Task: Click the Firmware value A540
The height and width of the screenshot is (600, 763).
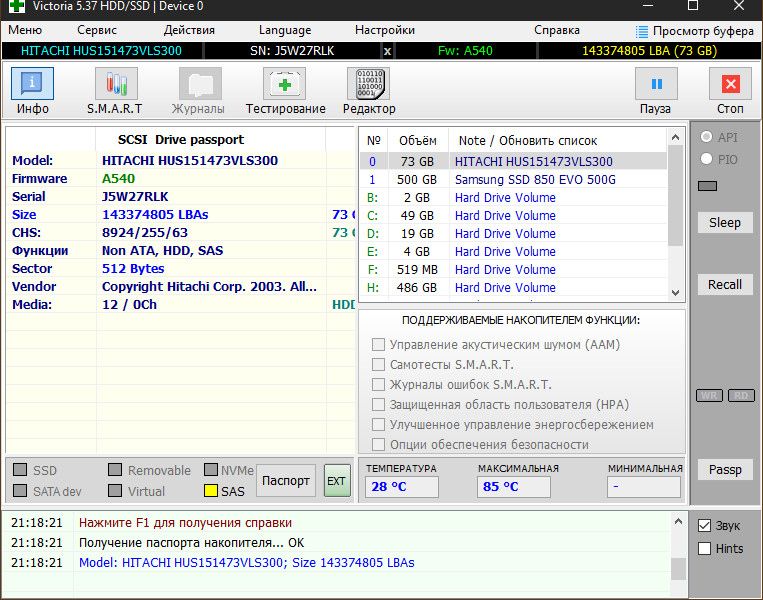Action: point(118,179)
